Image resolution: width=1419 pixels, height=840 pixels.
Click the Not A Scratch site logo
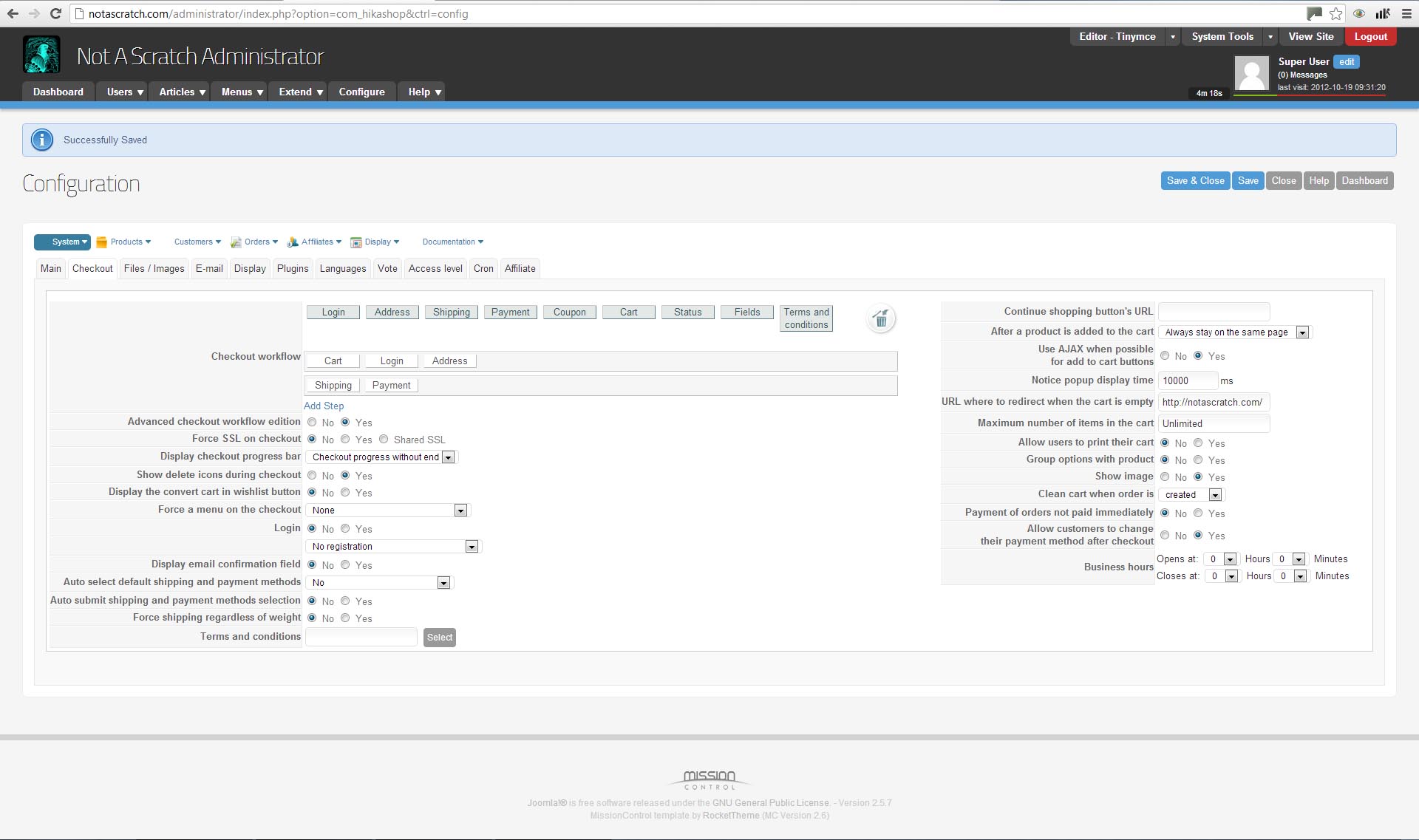pos(41,55)
